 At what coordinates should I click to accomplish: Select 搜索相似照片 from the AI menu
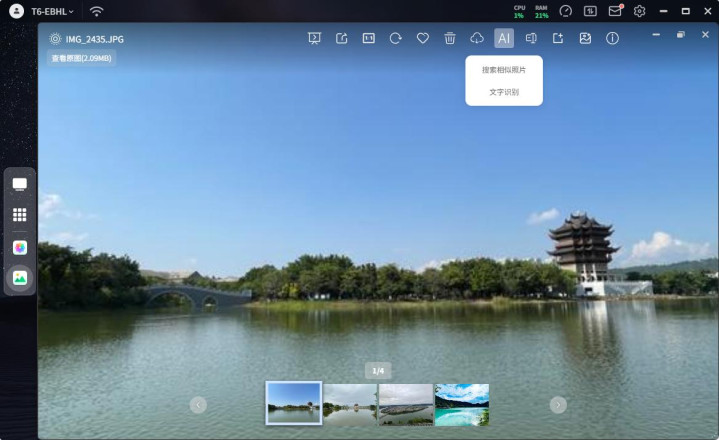click(504, 70)
